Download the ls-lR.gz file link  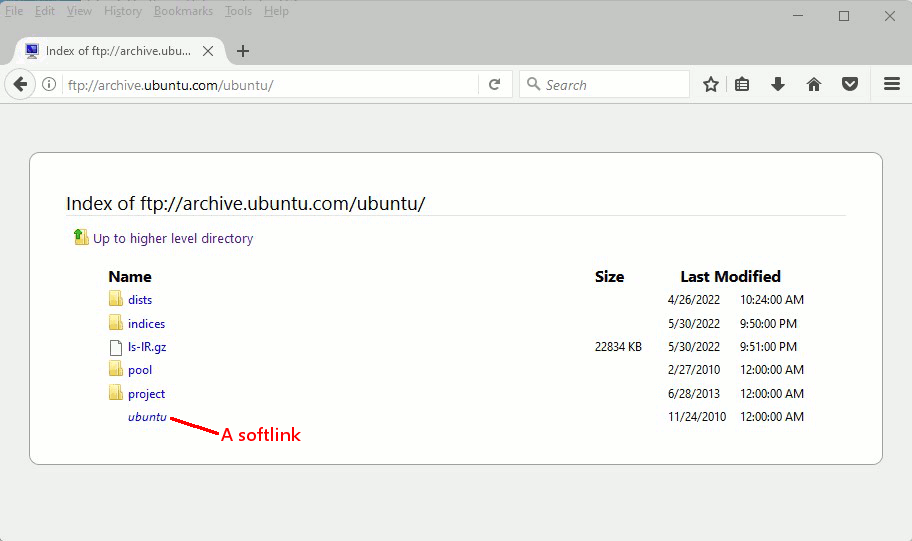tap(147, 347)
